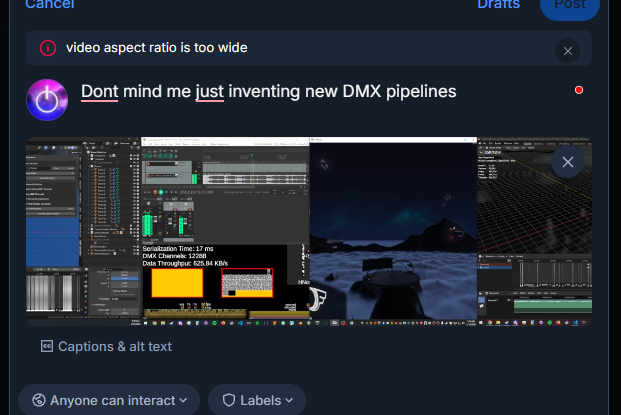Remove the attached video with X
Viewport: 621px width, 415px height.
pos(568,162)
